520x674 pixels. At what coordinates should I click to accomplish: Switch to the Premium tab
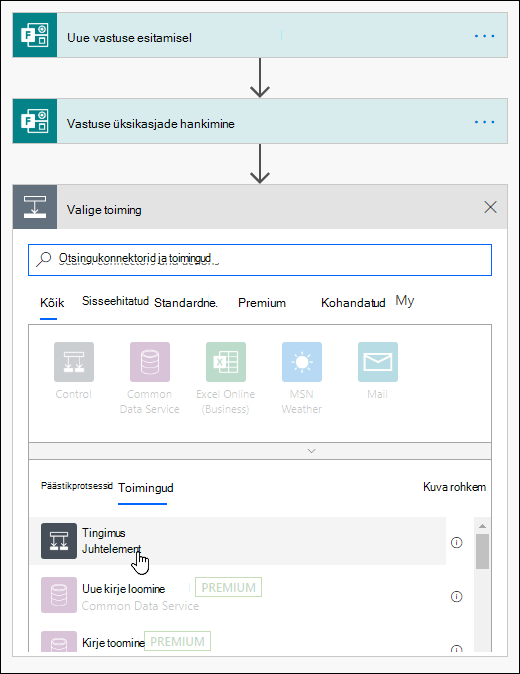tap(262, 303)
